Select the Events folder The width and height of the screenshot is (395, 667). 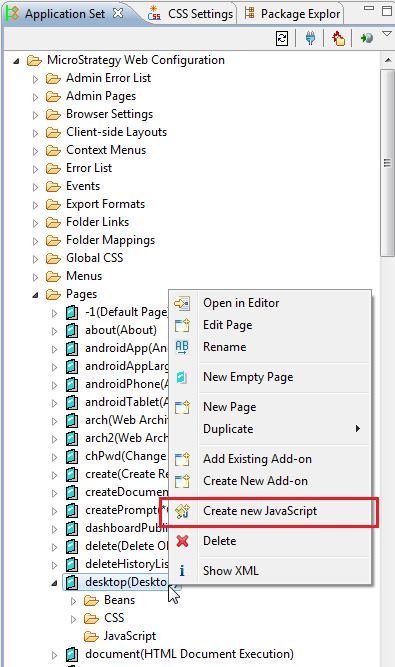coord(83,186)
